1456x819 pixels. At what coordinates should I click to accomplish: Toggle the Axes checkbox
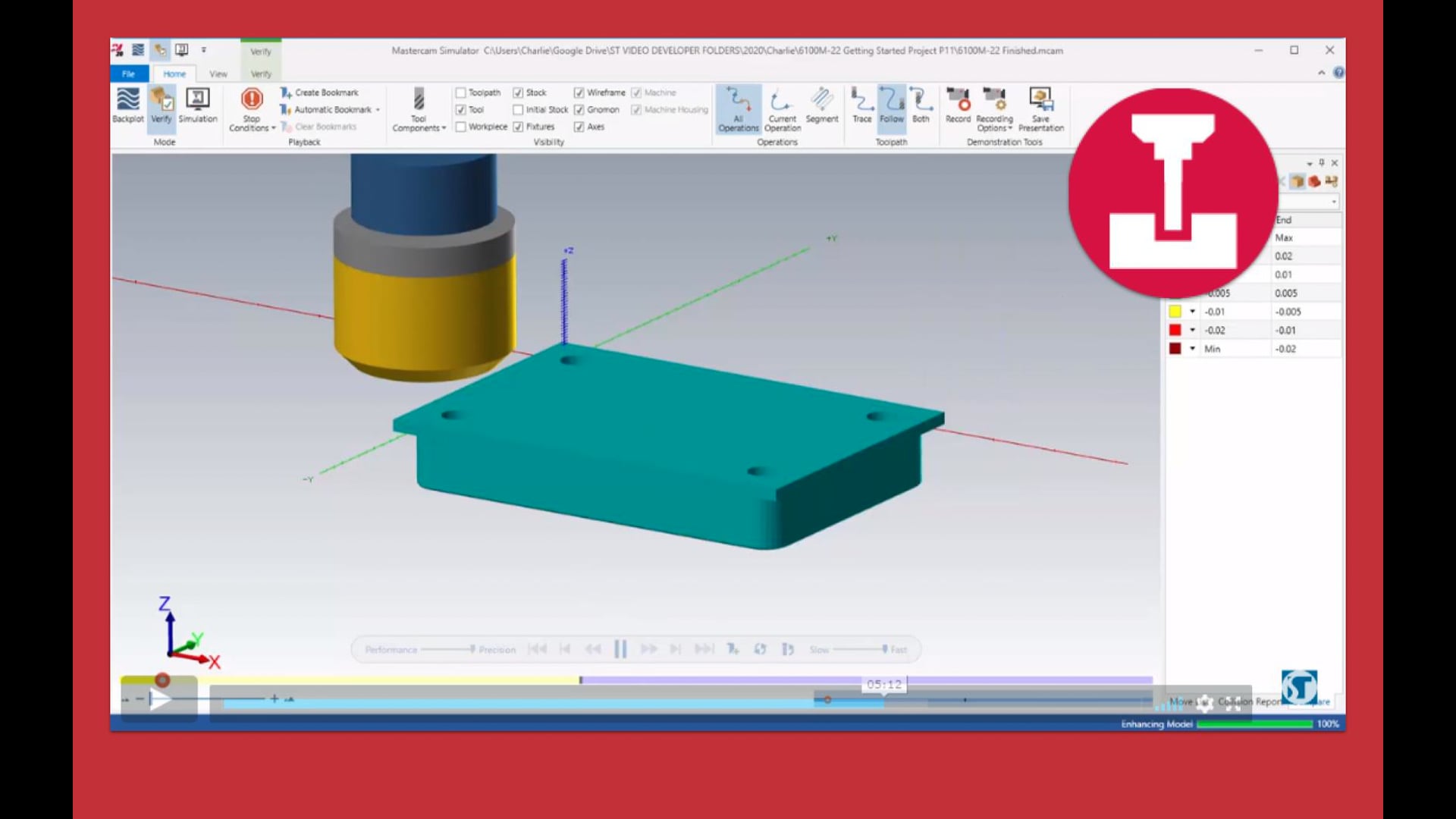pyautogui.click(x=579, y=127)
